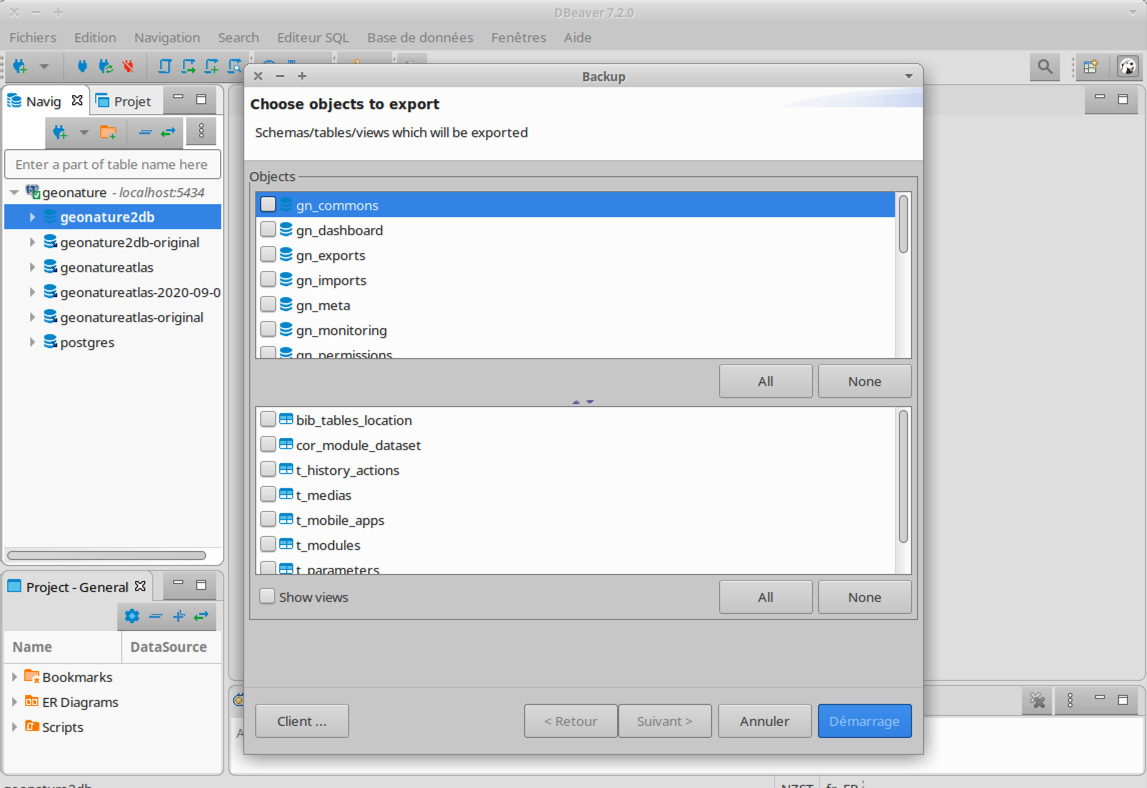Check the gn_exports schema checkbox

click(268, 254)
